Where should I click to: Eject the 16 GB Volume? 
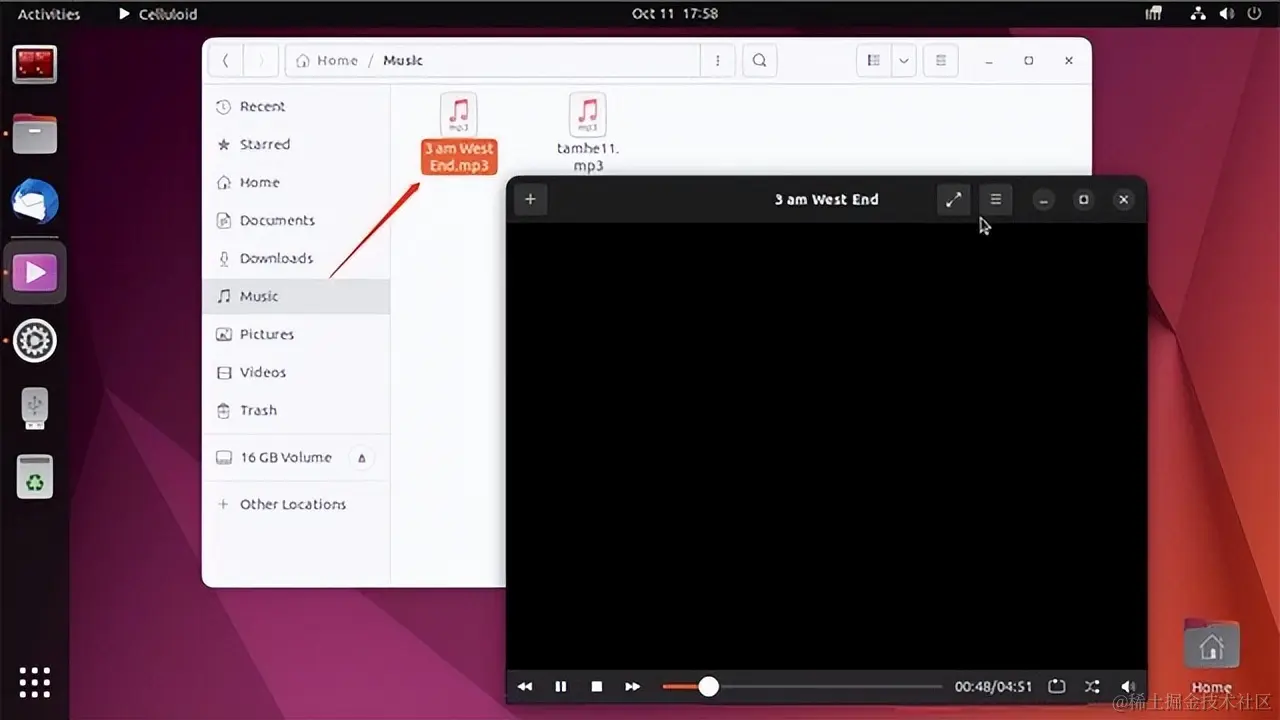point(362,458)
